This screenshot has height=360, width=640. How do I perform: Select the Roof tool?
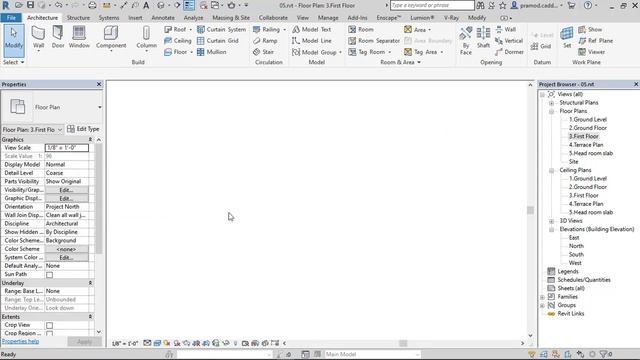178,29
